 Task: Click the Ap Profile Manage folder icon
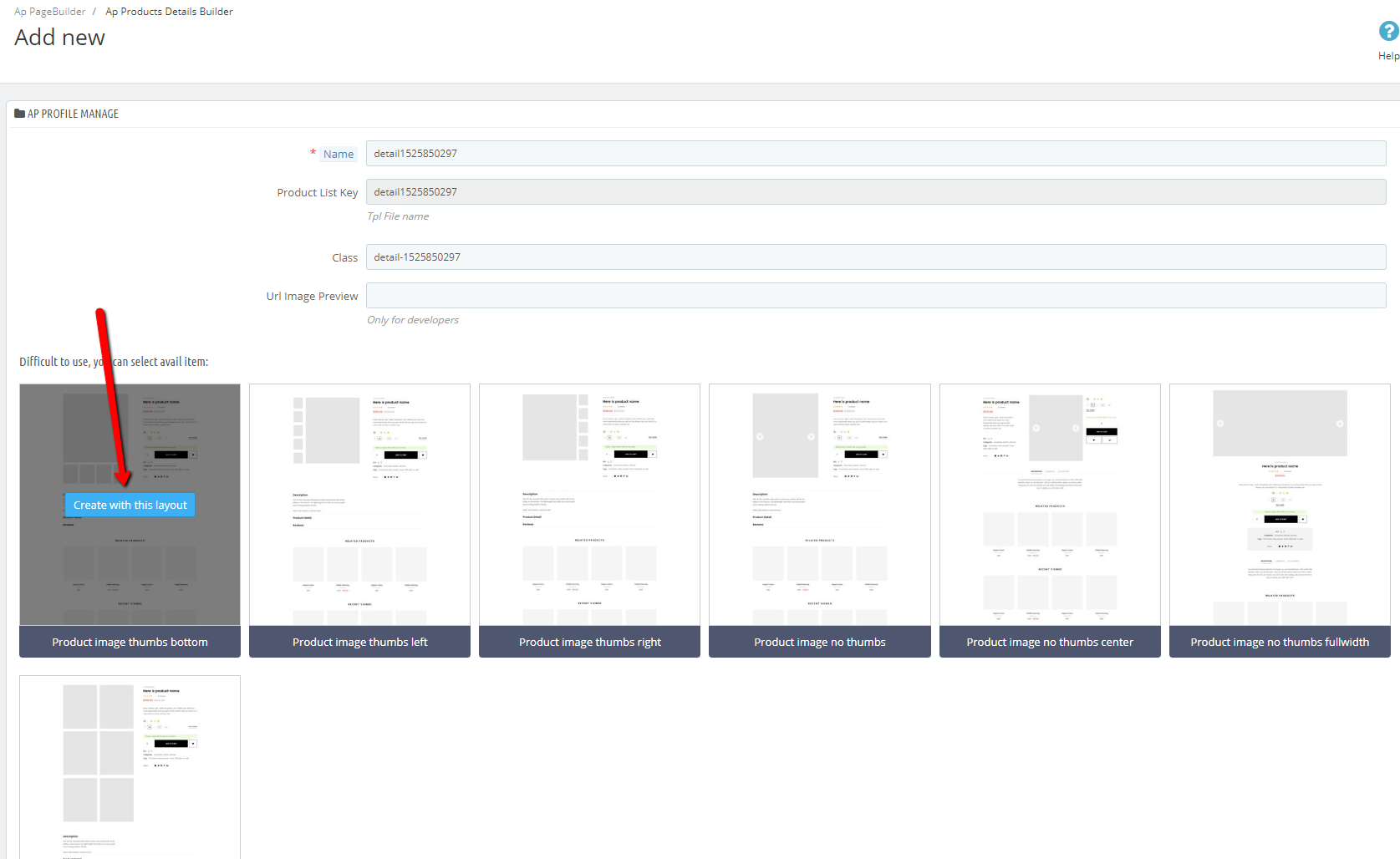(19, 114)
